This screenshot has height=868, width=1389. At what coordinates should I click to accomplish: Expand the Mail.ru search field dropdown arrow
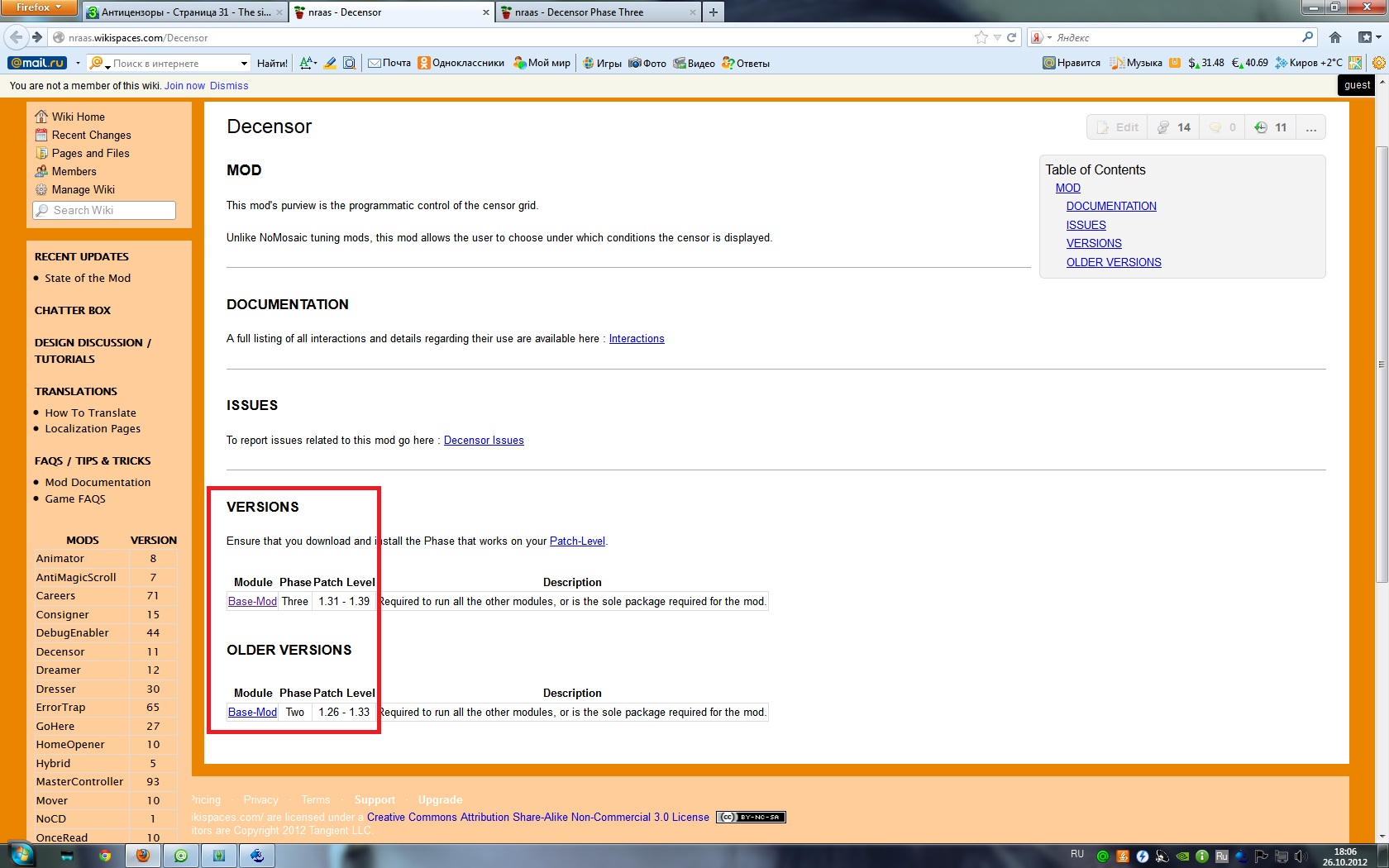coord(244,63)
